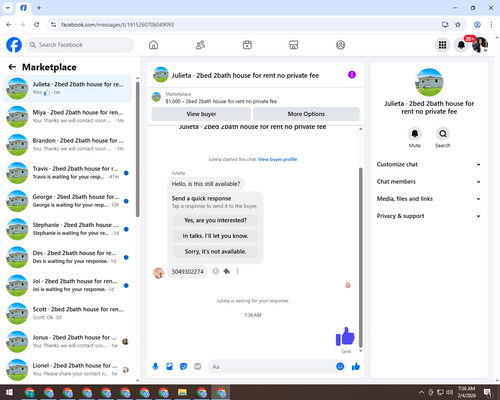Show hidden system tray icons
500x400 pixels.
coord(421,392)
